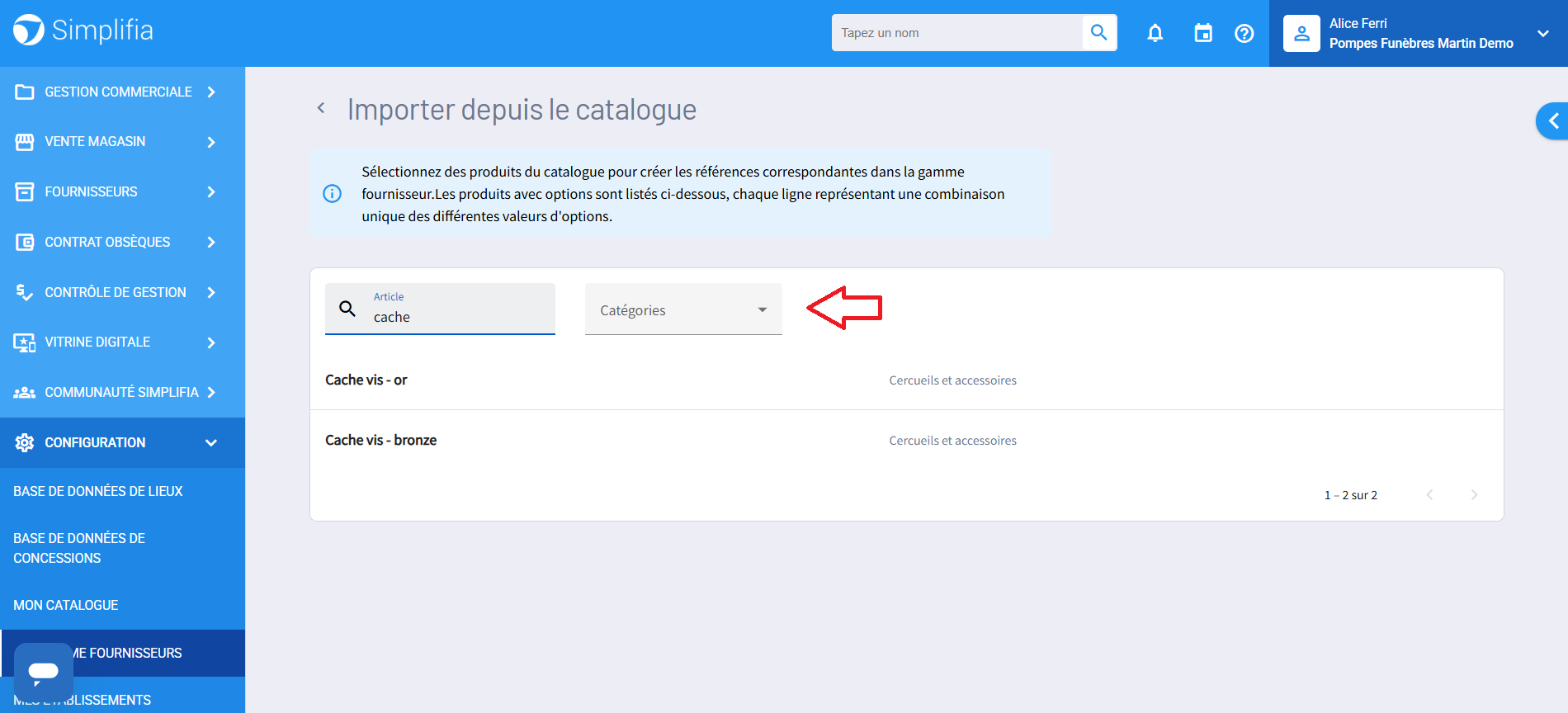Open the chat widget bubble
The image size is (1568, 713).
[44, 672]
